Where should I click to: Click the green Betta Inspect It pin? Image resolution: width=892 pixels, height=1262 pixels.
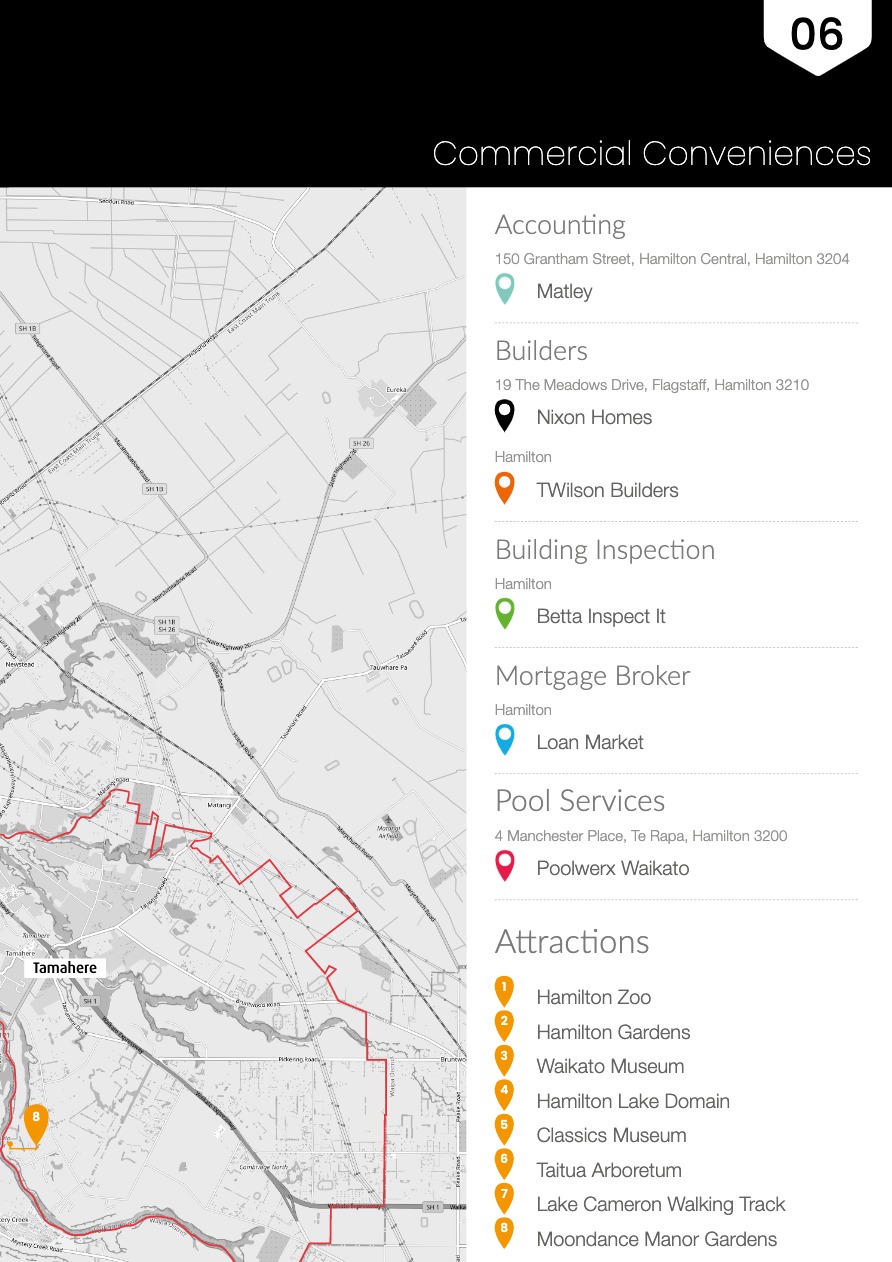pyautogui.click(x=505, y=613)
